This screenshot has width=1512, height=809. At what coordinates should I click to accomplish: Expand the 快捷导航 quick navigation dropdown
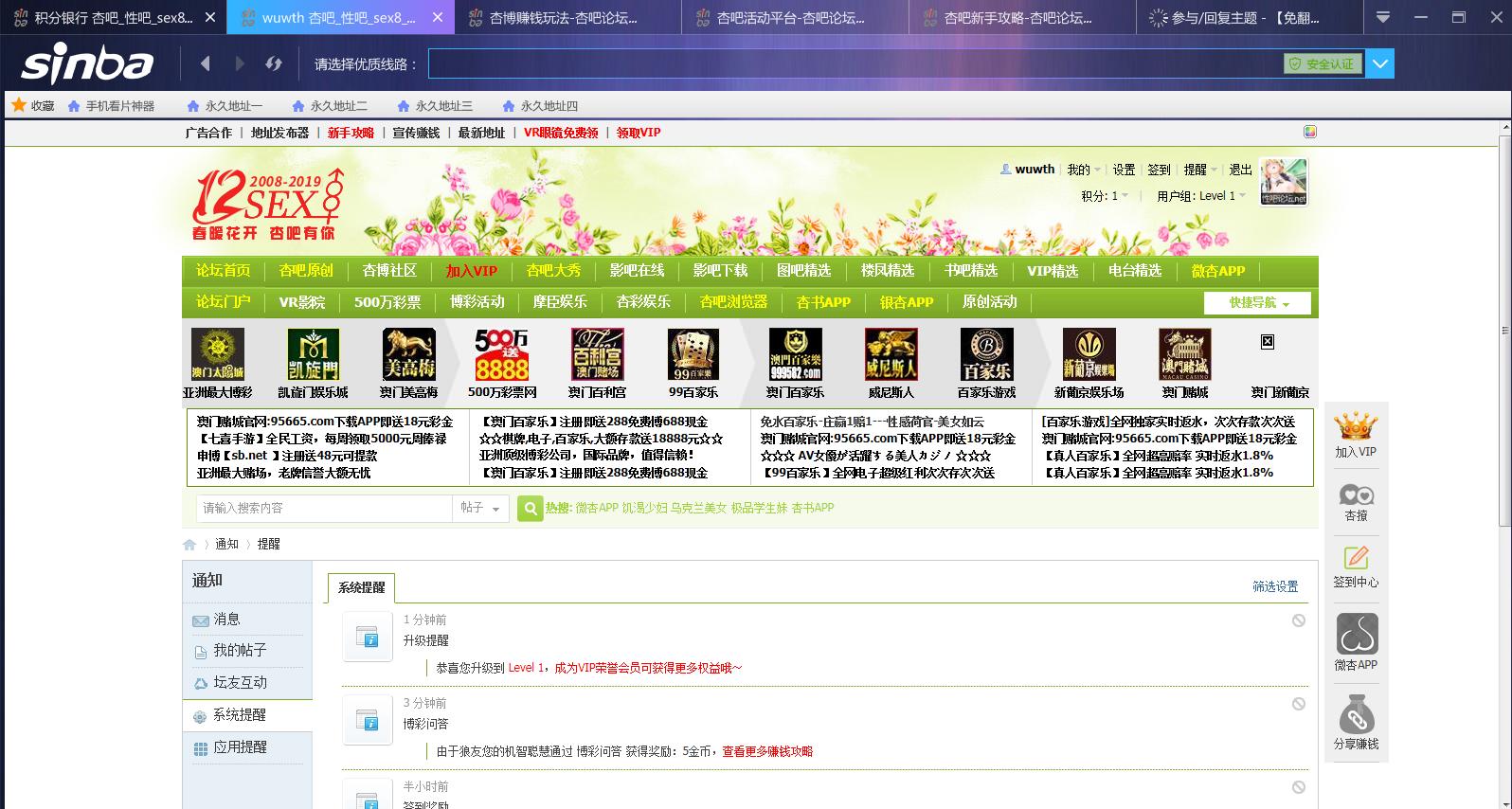pyautogui.click(x=1258, y=303)
